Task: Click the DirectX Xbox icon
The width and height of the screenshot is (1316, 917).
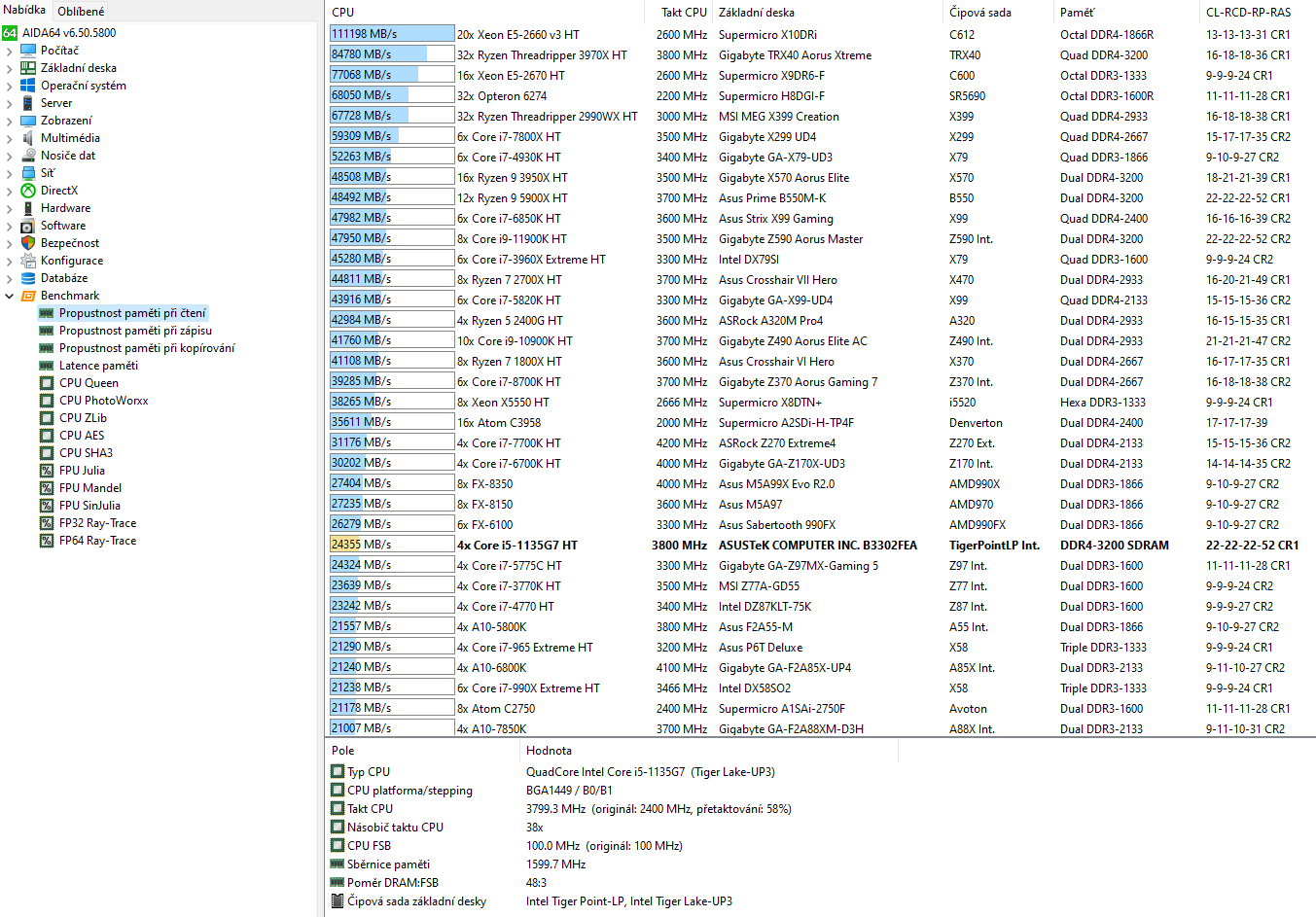Action: coord(28,191)
